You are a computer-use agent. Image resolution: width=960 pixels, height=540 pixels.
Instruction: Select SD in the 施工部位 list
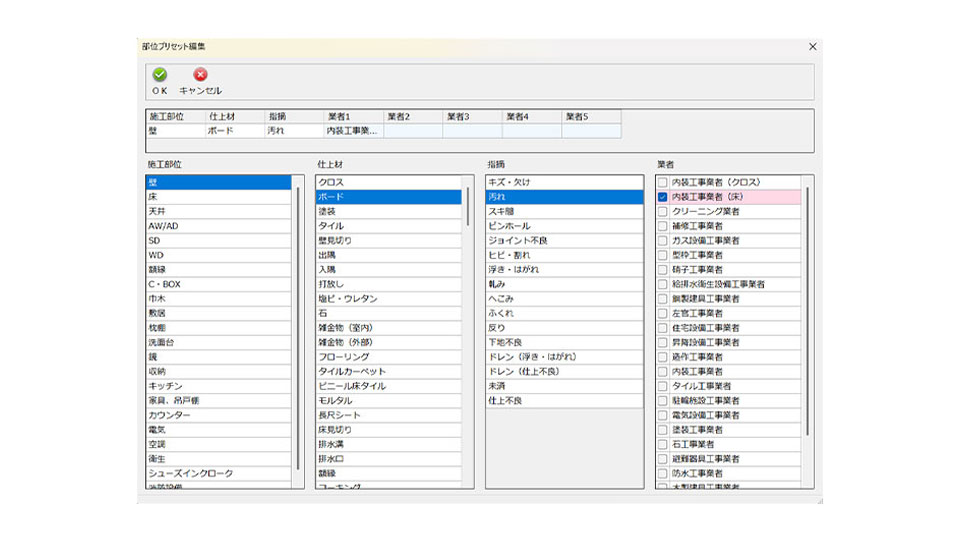point(219,241)
